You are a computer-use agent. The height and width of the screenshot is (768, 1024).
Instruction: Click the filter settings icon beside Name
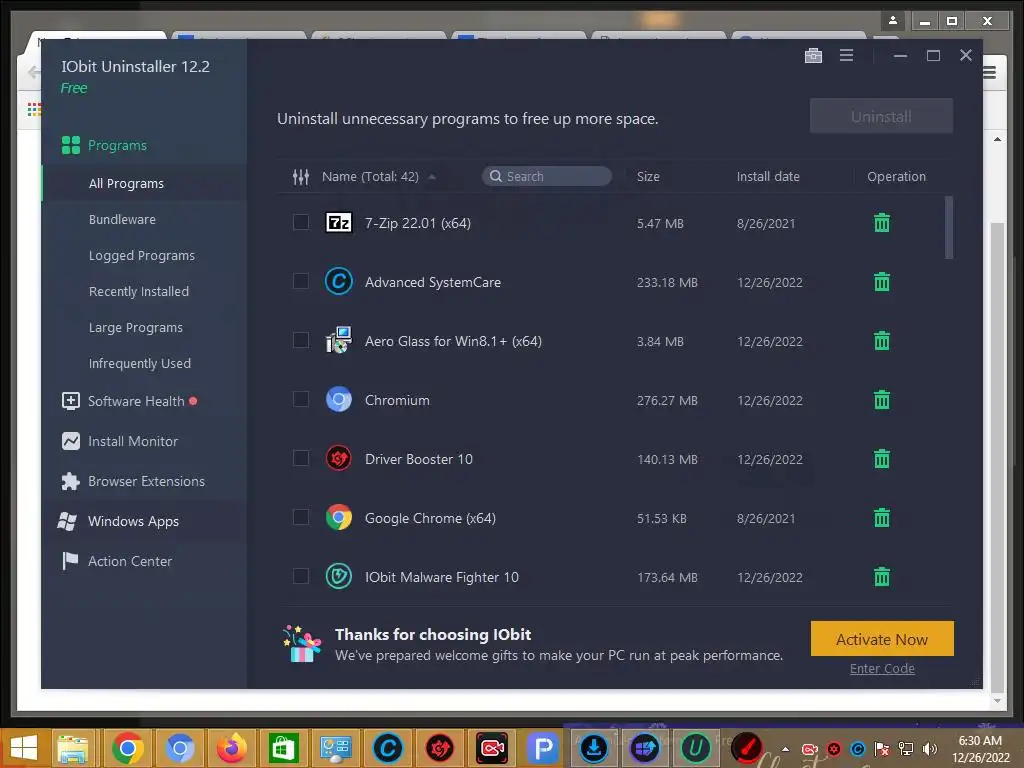coord(300,176)
